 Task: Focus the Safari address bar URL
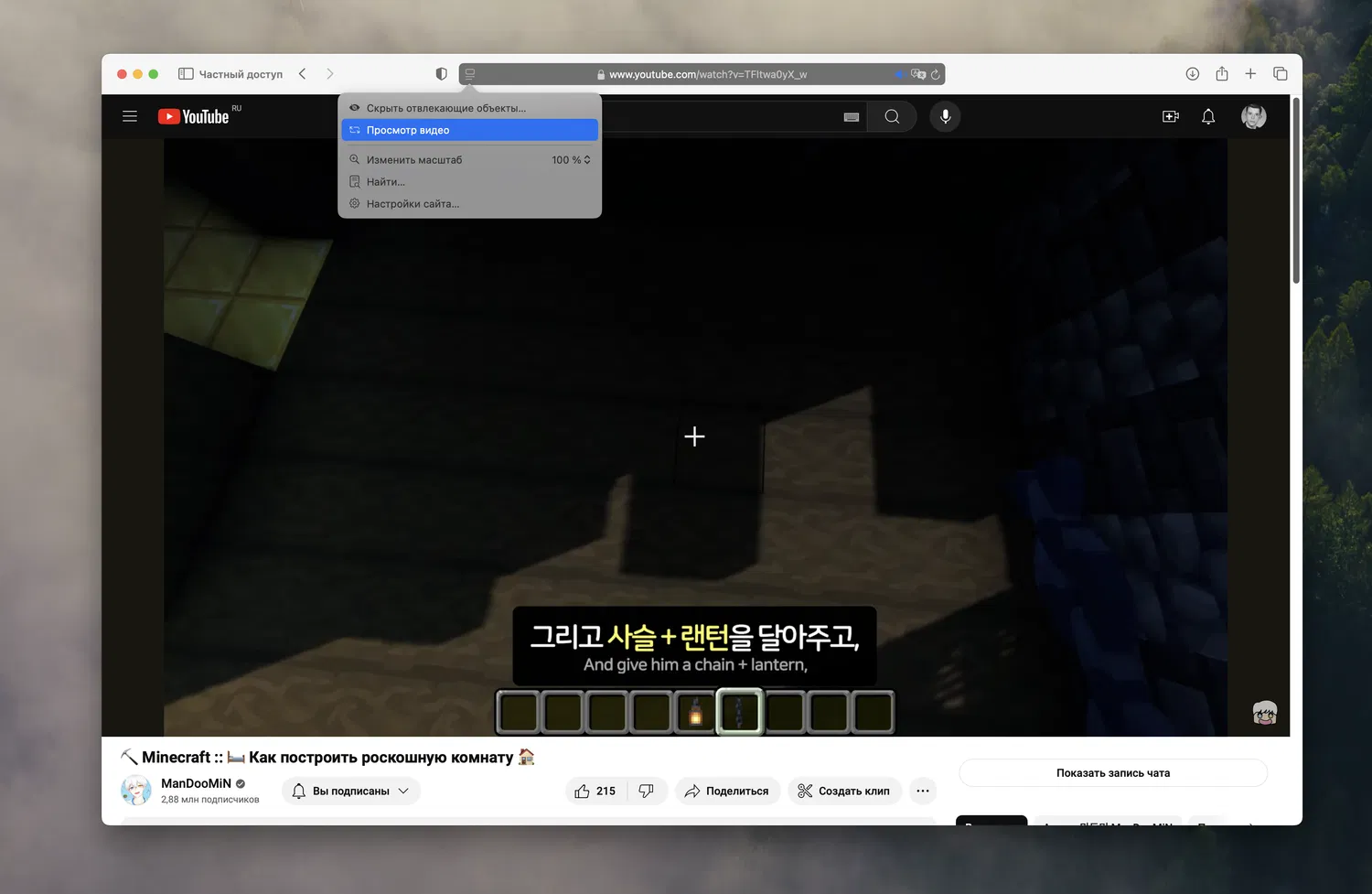[x=708, y=74]
